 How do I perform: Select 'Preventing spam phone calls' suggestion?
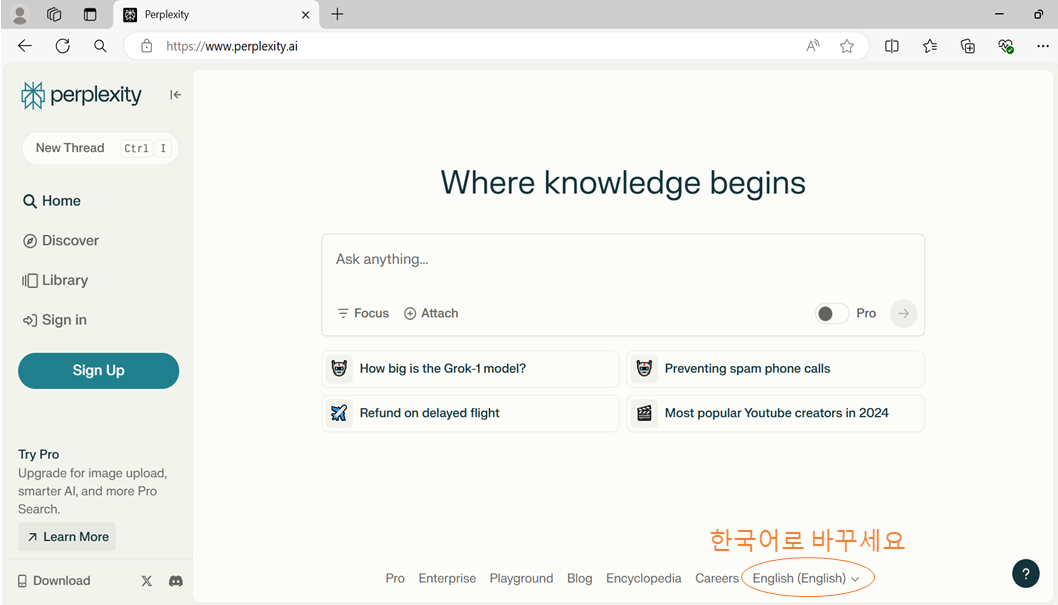pyautogui.click(x=775, y=369)
